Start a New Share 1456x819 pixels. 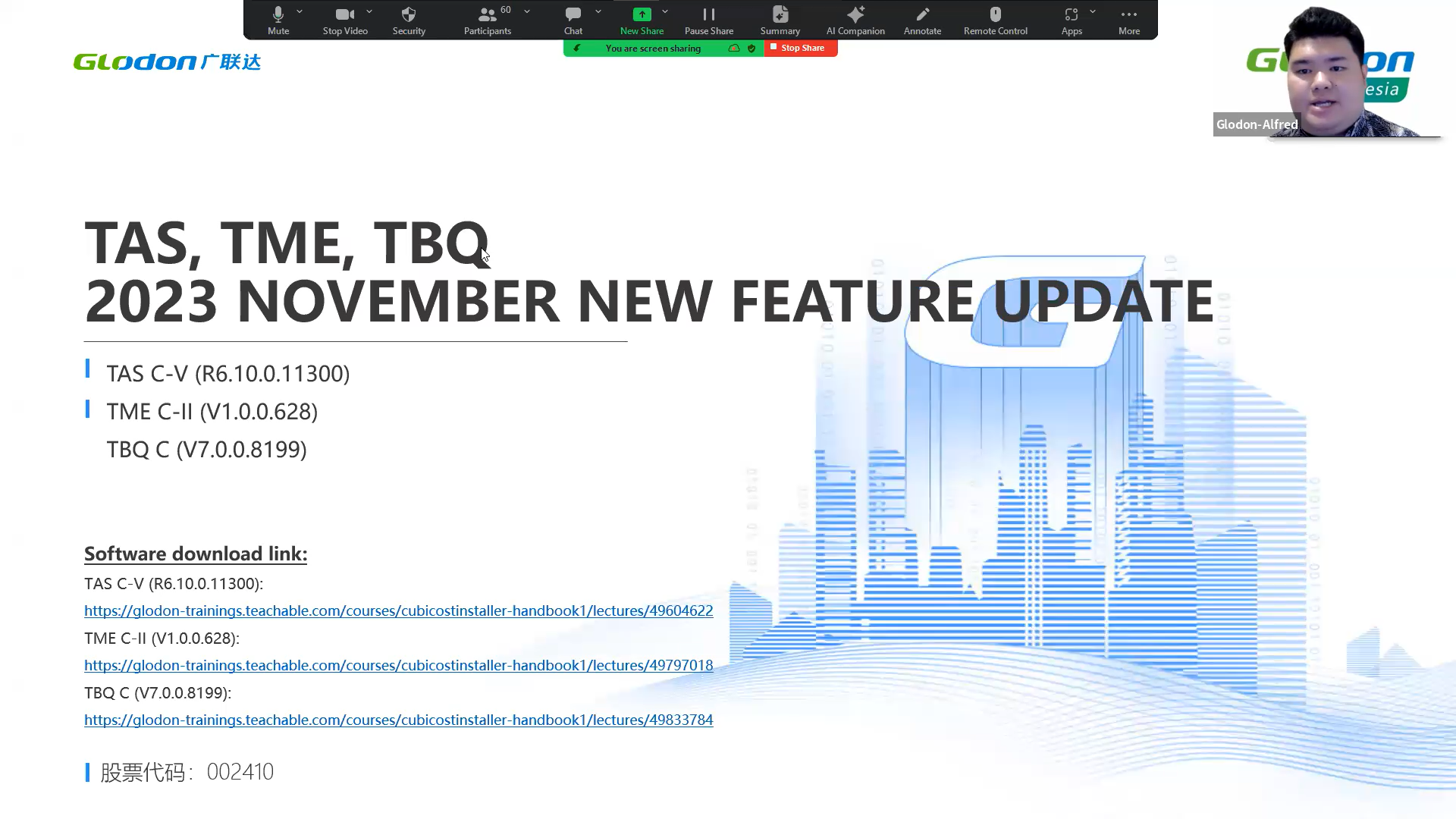pyautogui.click(x=642, y=20)
